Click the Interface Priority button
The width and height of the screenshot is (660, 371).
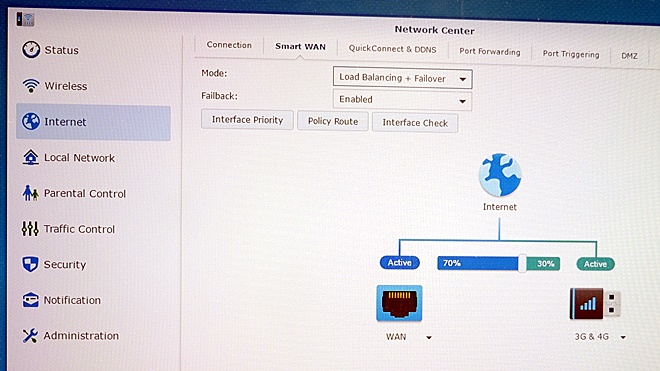pos(247,120)
